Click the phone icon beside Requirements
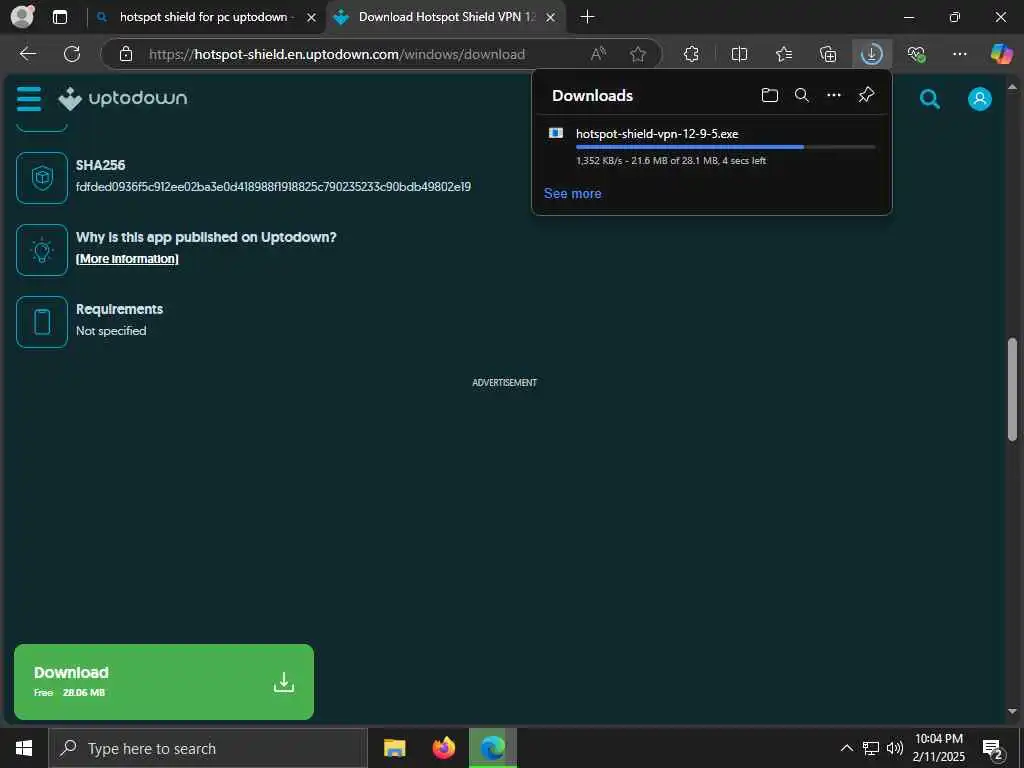 [42, 321]
